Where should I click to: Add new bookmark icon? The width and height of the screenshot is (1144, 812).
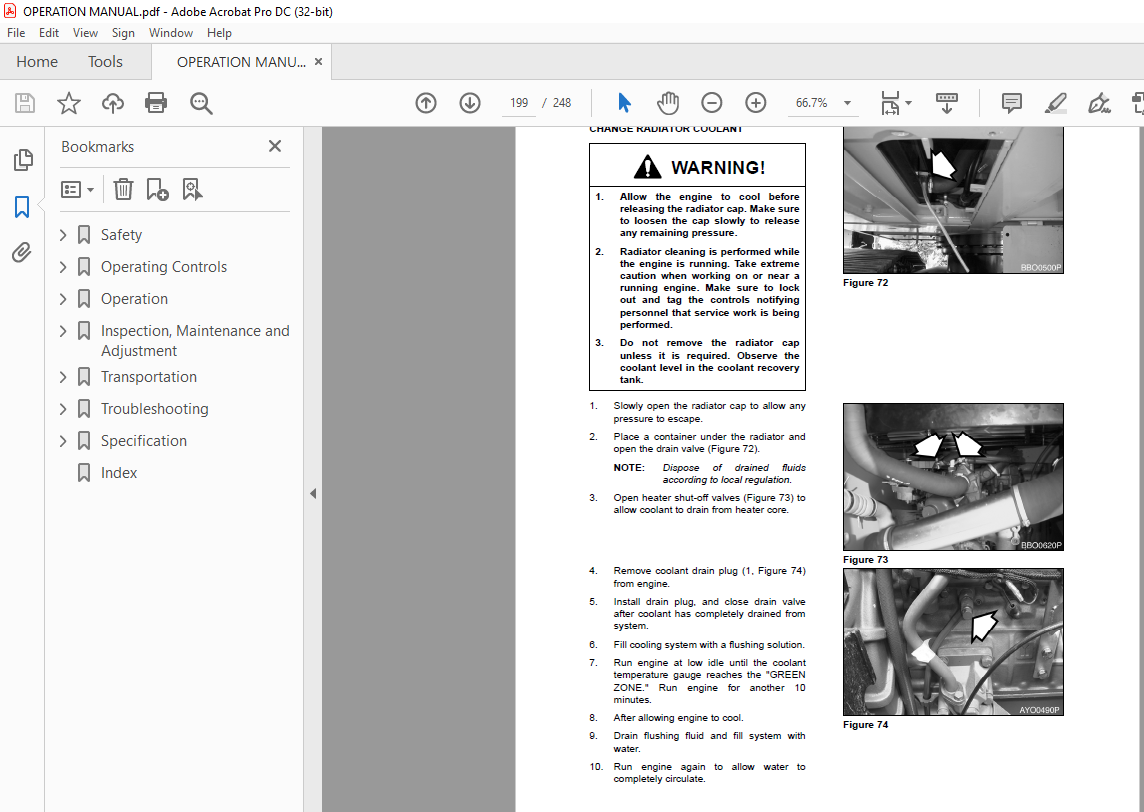point(157,190)
